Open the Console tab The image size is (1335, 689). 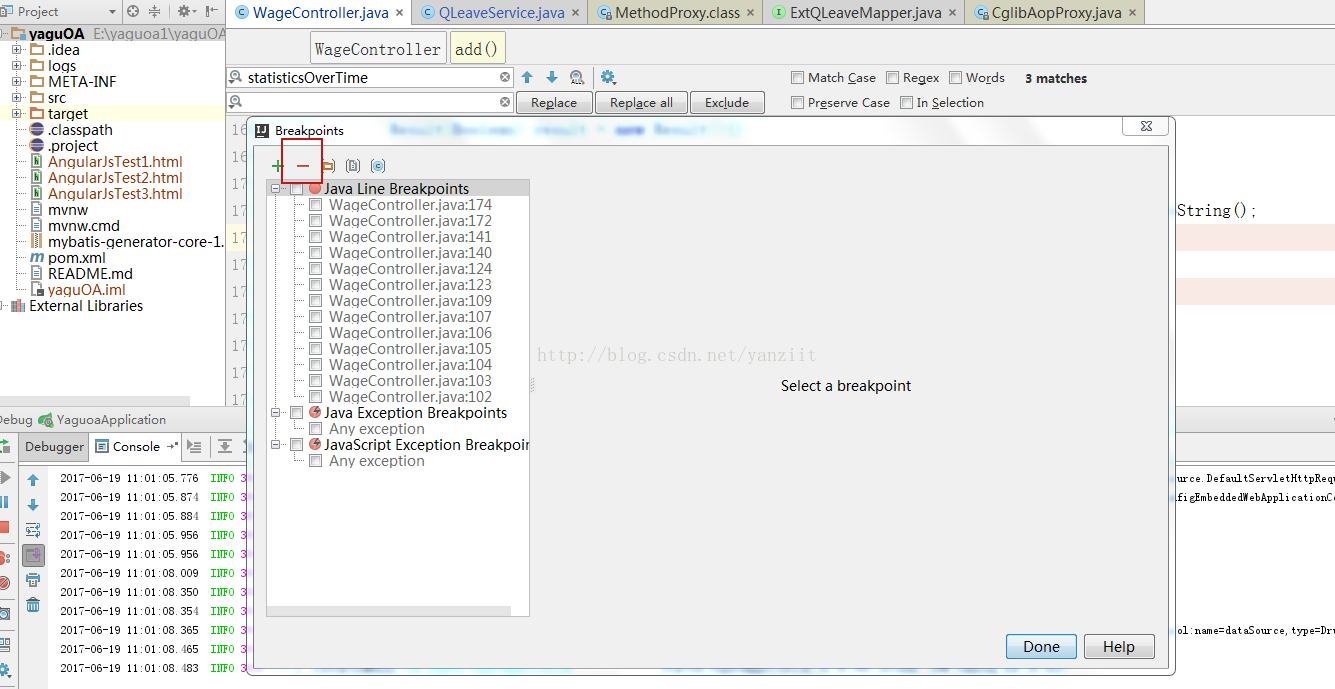coord(135,447)
